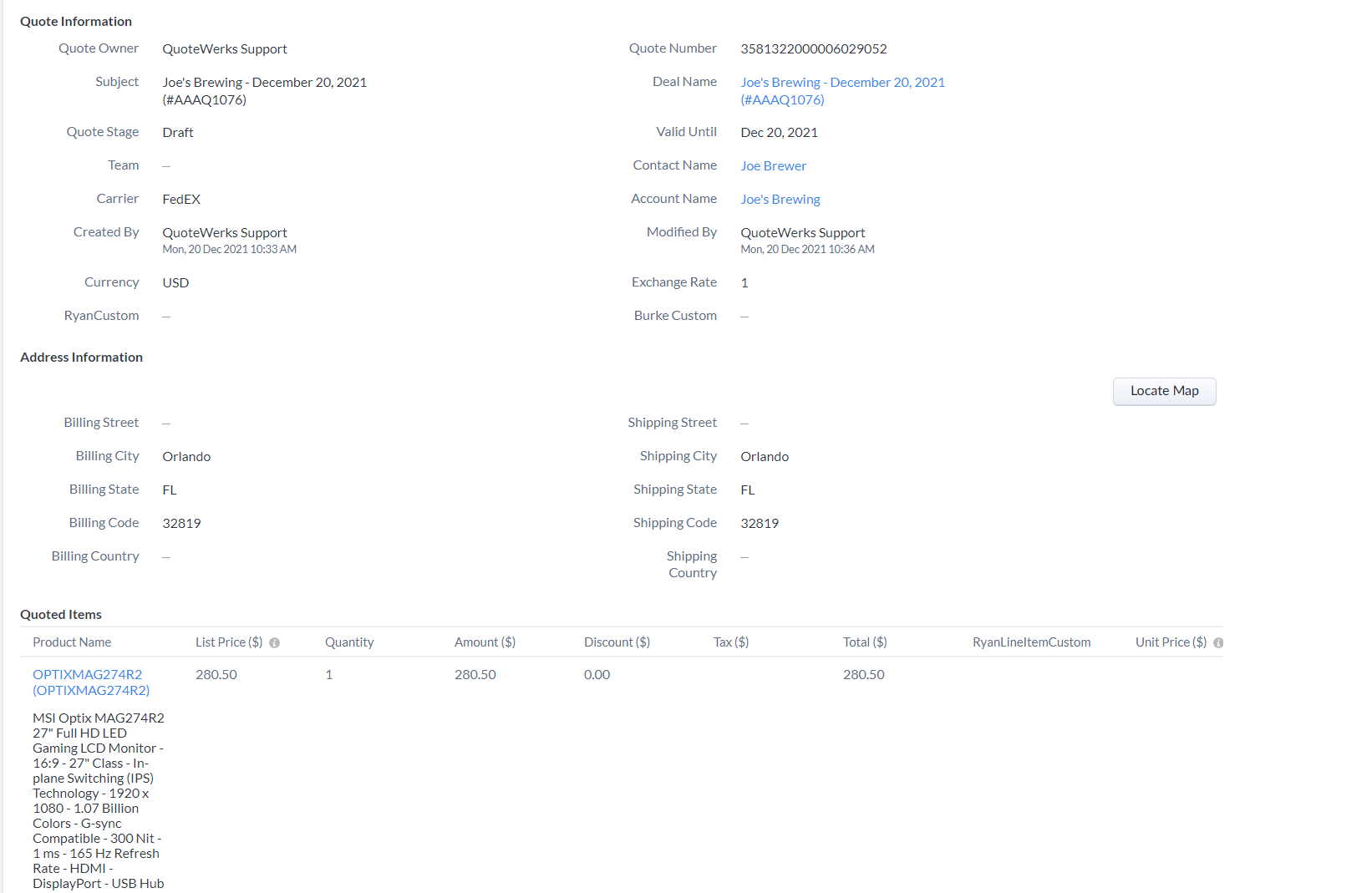
Task: Click the info icon beside List Price ($)
Action: pyautogui.click(x=274, y=643)
